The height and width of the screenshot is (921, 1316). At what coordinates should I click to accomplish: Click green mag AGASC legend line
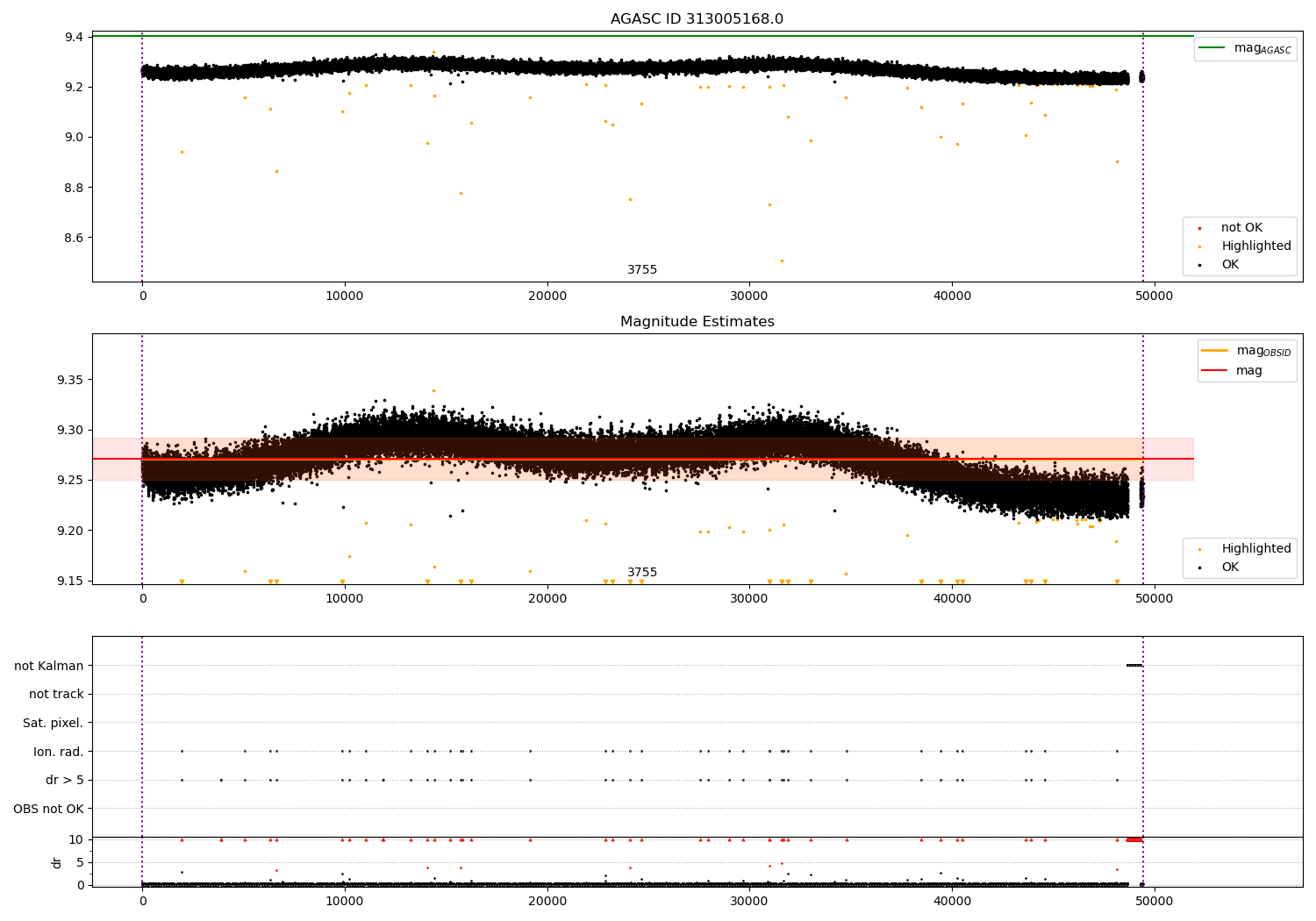(1213, 47)
